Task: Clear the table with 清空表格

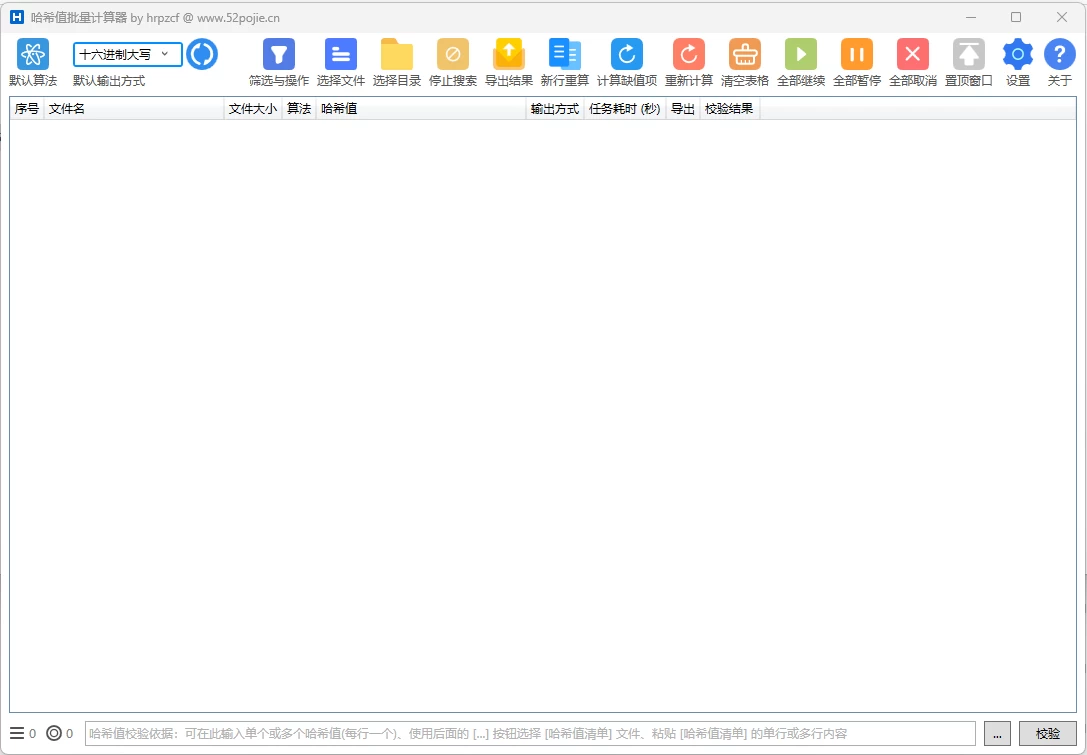Action: [x=745, y=55]
